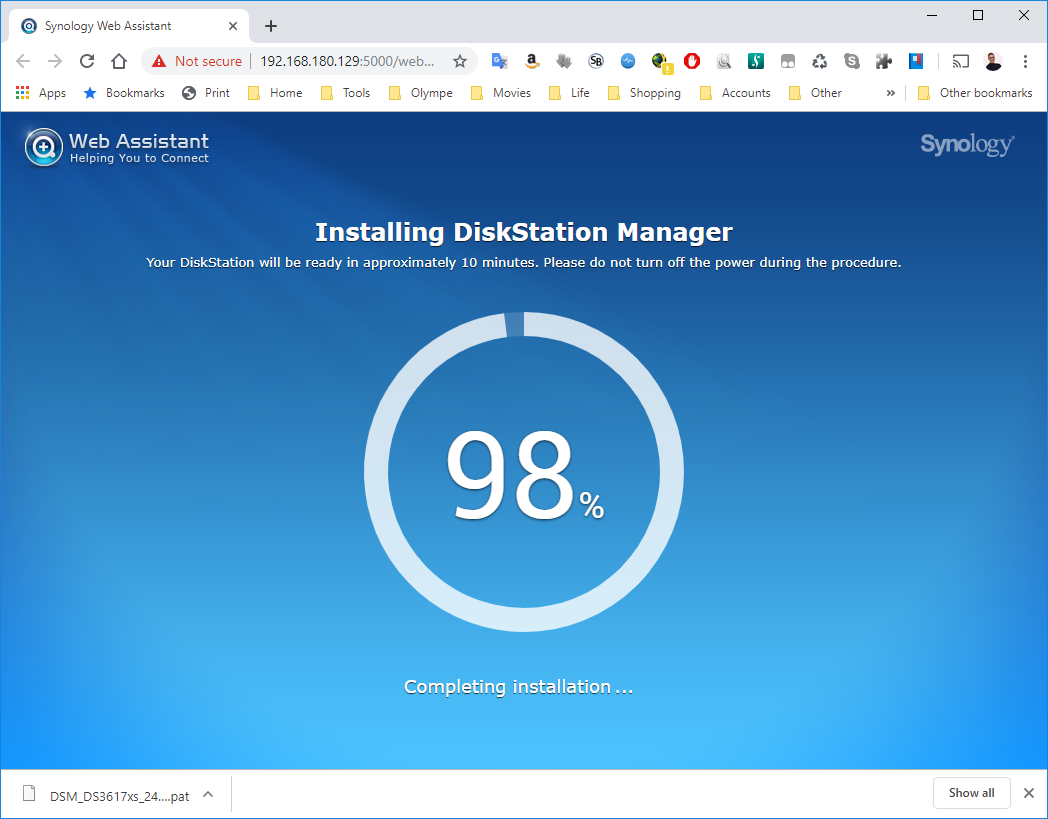The height and width of the screenshot is (819, 1048).
Task: Open the Movies bookmarks folder
Action: tap(501, 93)
